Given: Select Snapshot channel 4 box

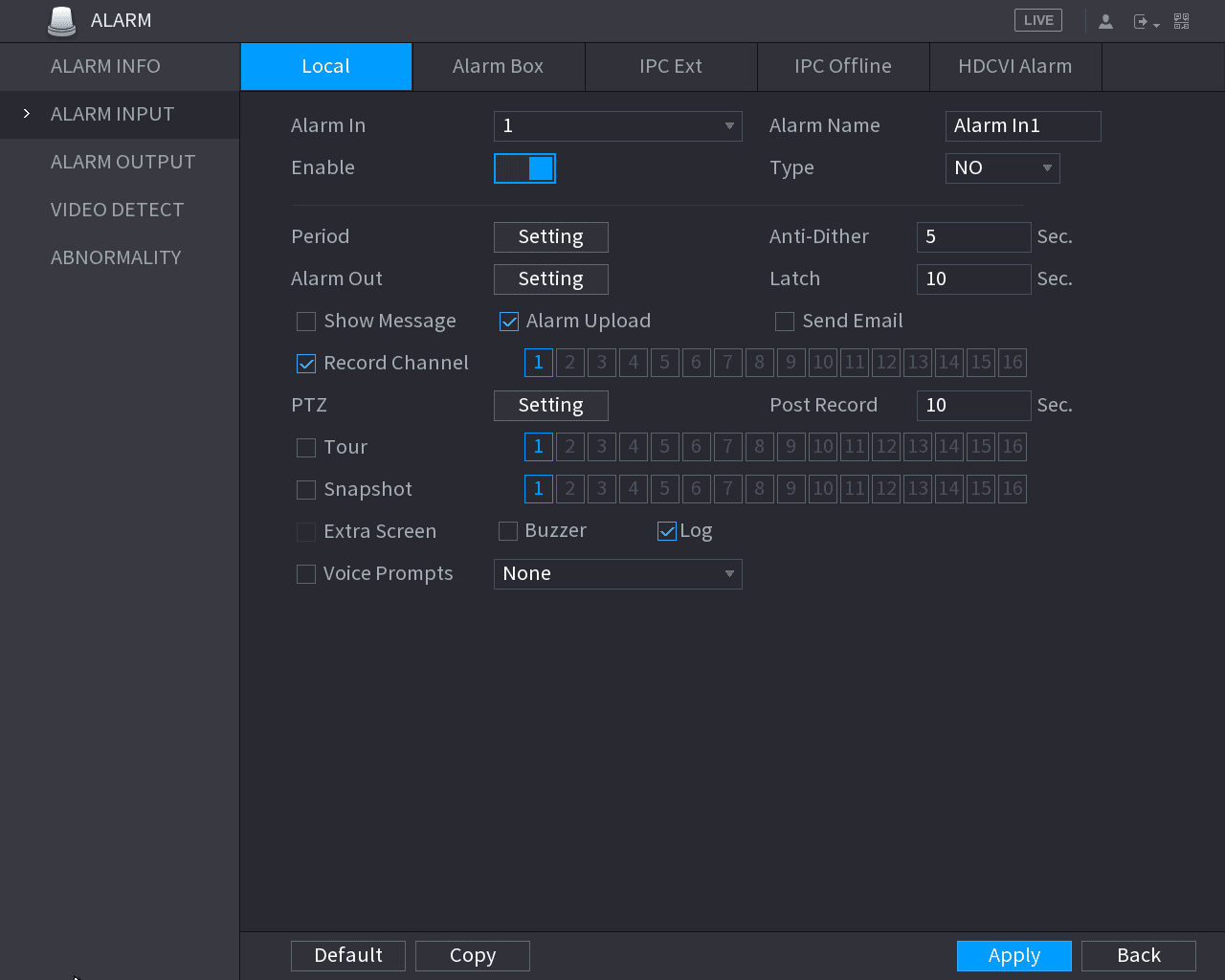Looking at the screenshot, I should 634,489.
